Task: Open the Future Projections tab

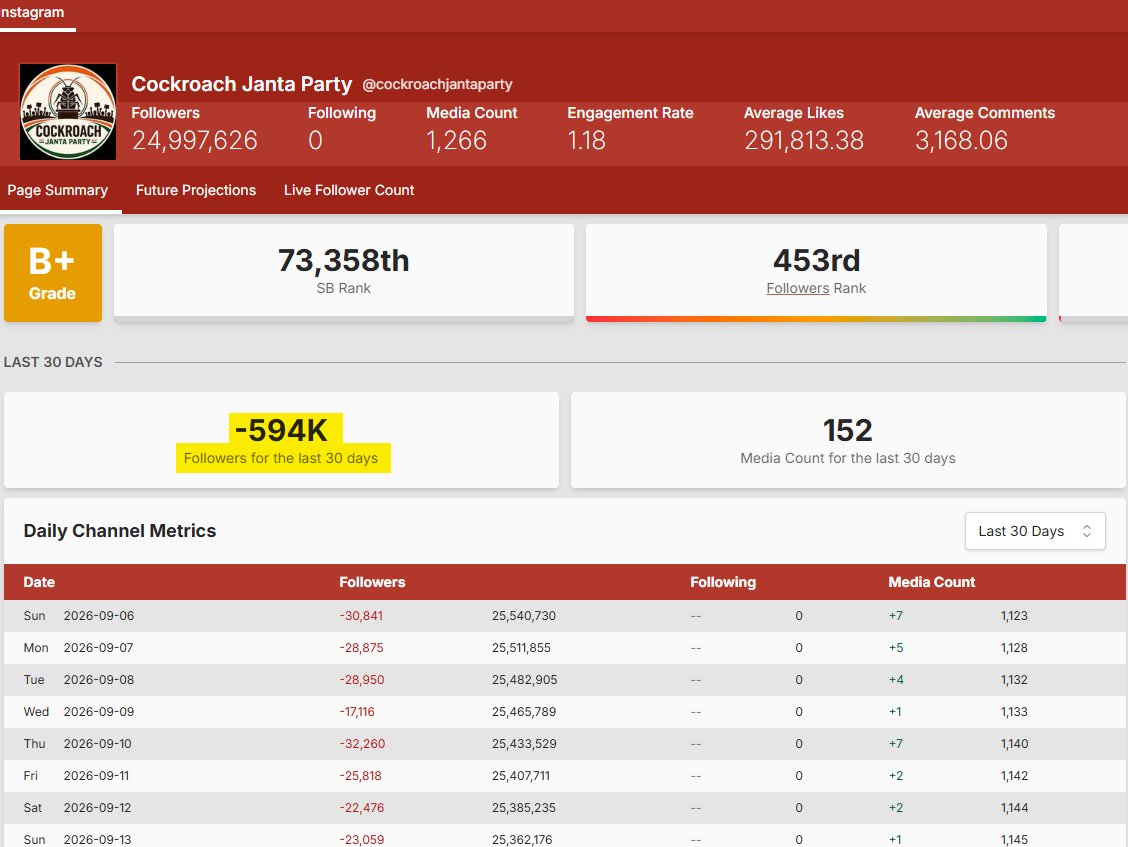Action: coord(196,190)
